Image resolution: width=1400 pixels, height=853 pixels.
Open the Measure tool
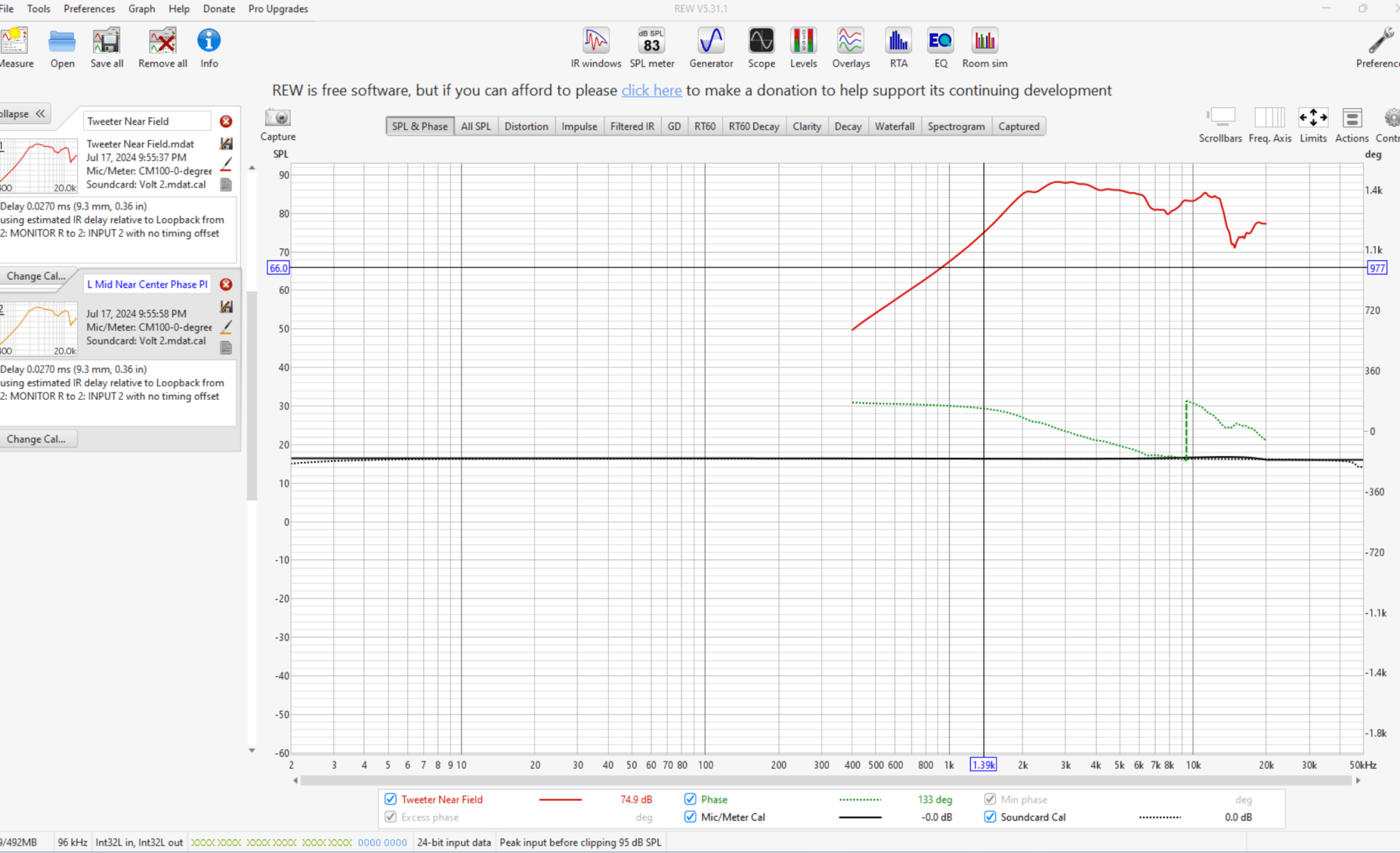click(x=15, y=48)
